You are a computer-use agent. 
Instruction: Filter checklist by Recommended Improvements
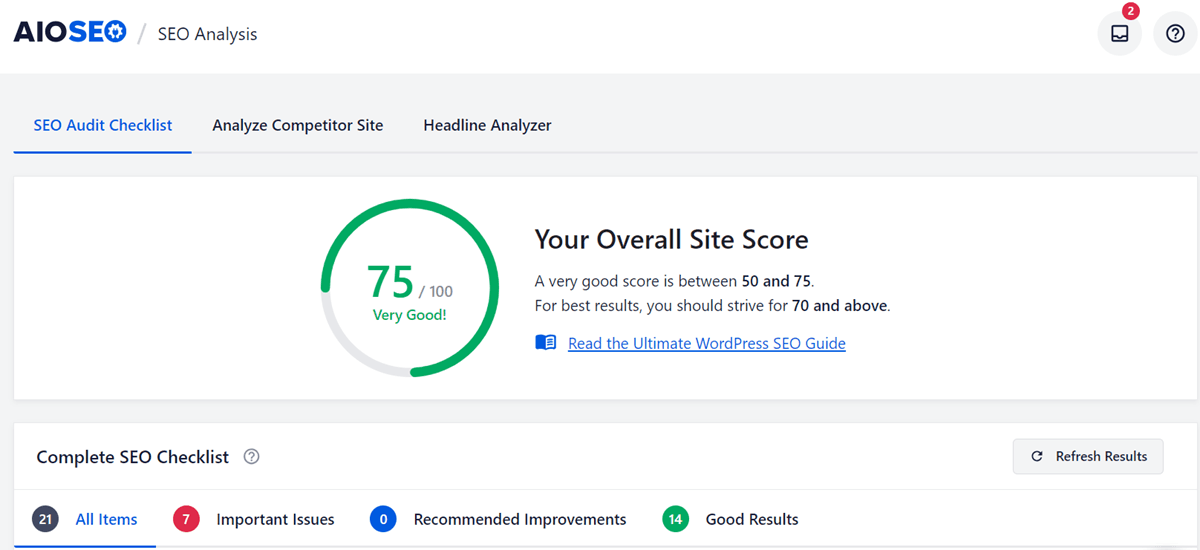click(x=519, y=519)
